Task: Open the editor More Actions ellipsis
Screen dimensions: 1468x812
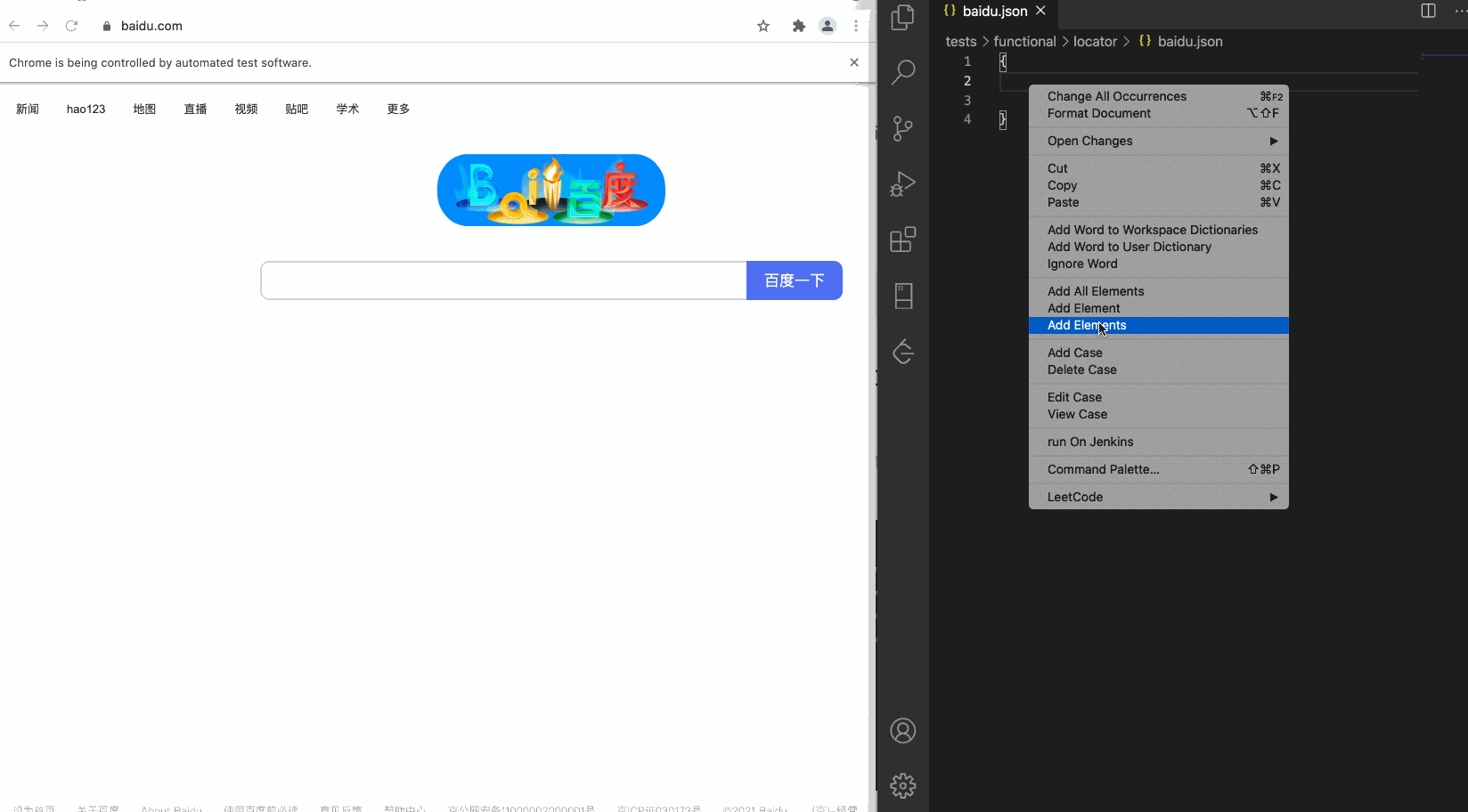Action: click(1460, 11)
